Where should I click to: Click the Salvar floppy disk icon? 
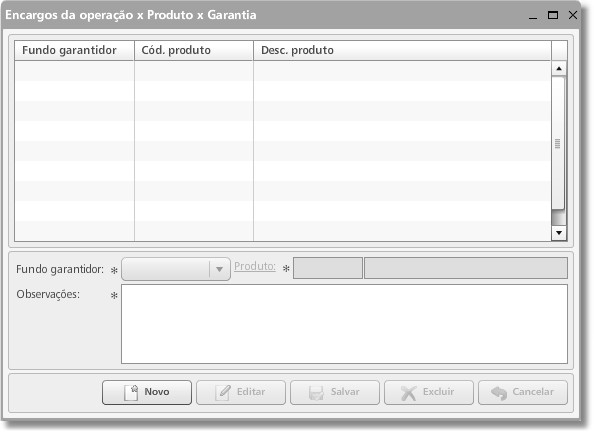click(316, 393)
